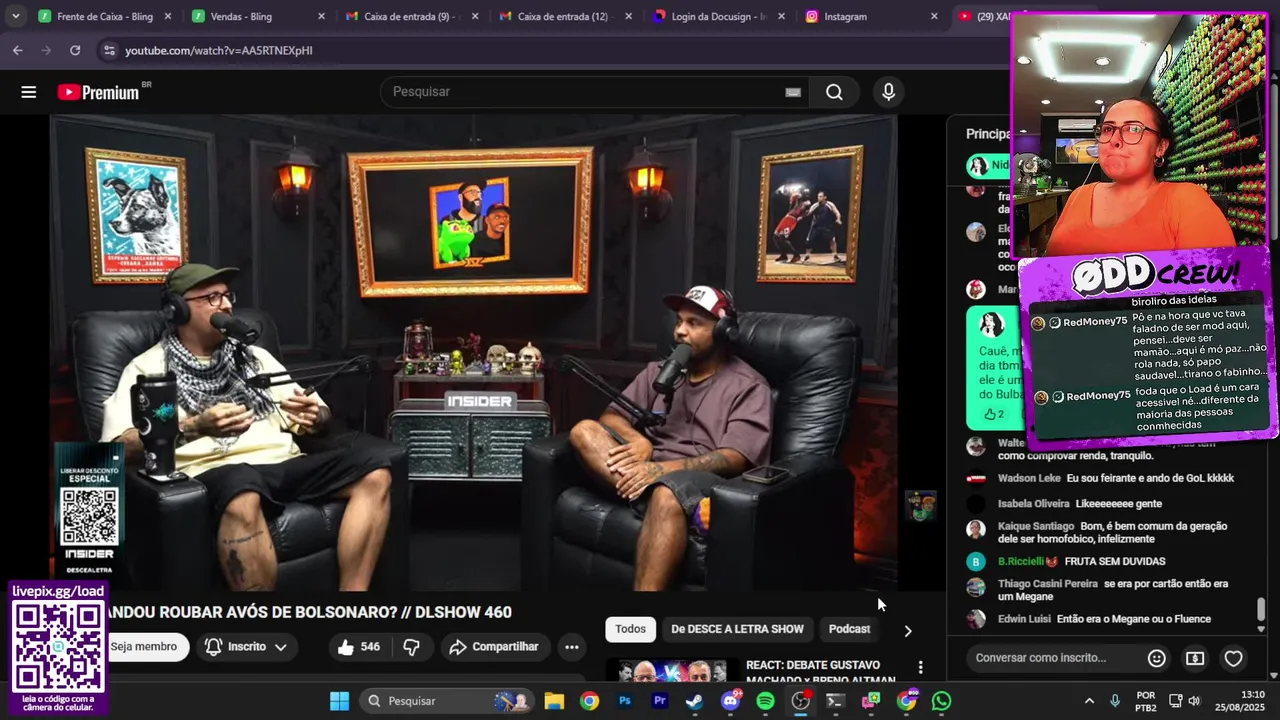Image resolution: width=1280 pixels, height=720 pixels.
Task: Open Photoshop from taskbar
Action: point(625,701)
